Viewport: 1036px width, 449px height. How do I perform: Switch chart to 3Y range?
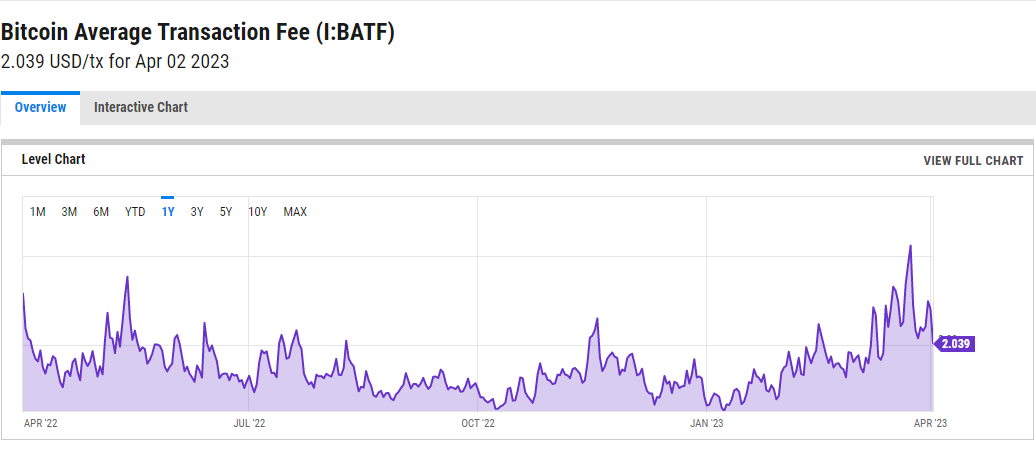point(197,212)
